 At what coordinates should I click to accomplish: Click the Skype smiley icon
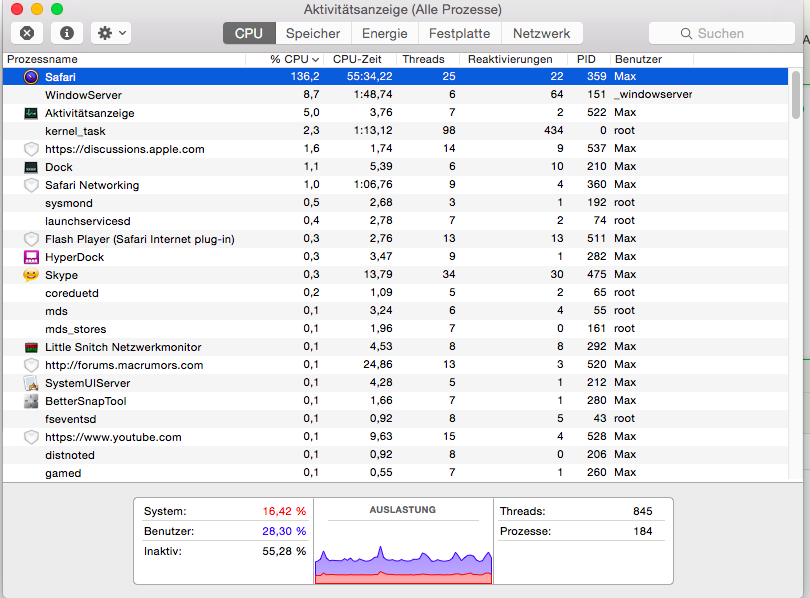(x=31, y=275)
